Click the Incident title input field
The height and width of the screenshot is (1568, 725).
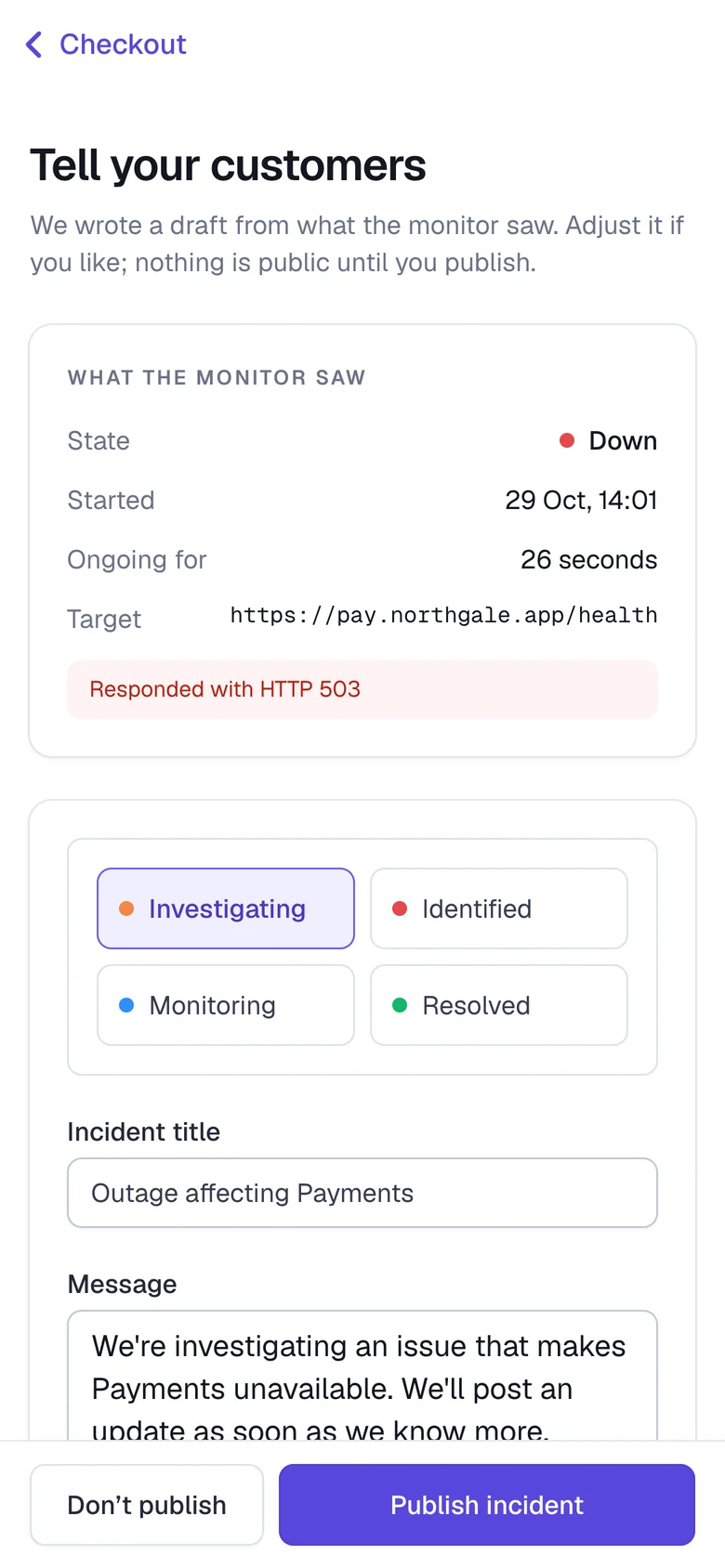click(362, 1193)
